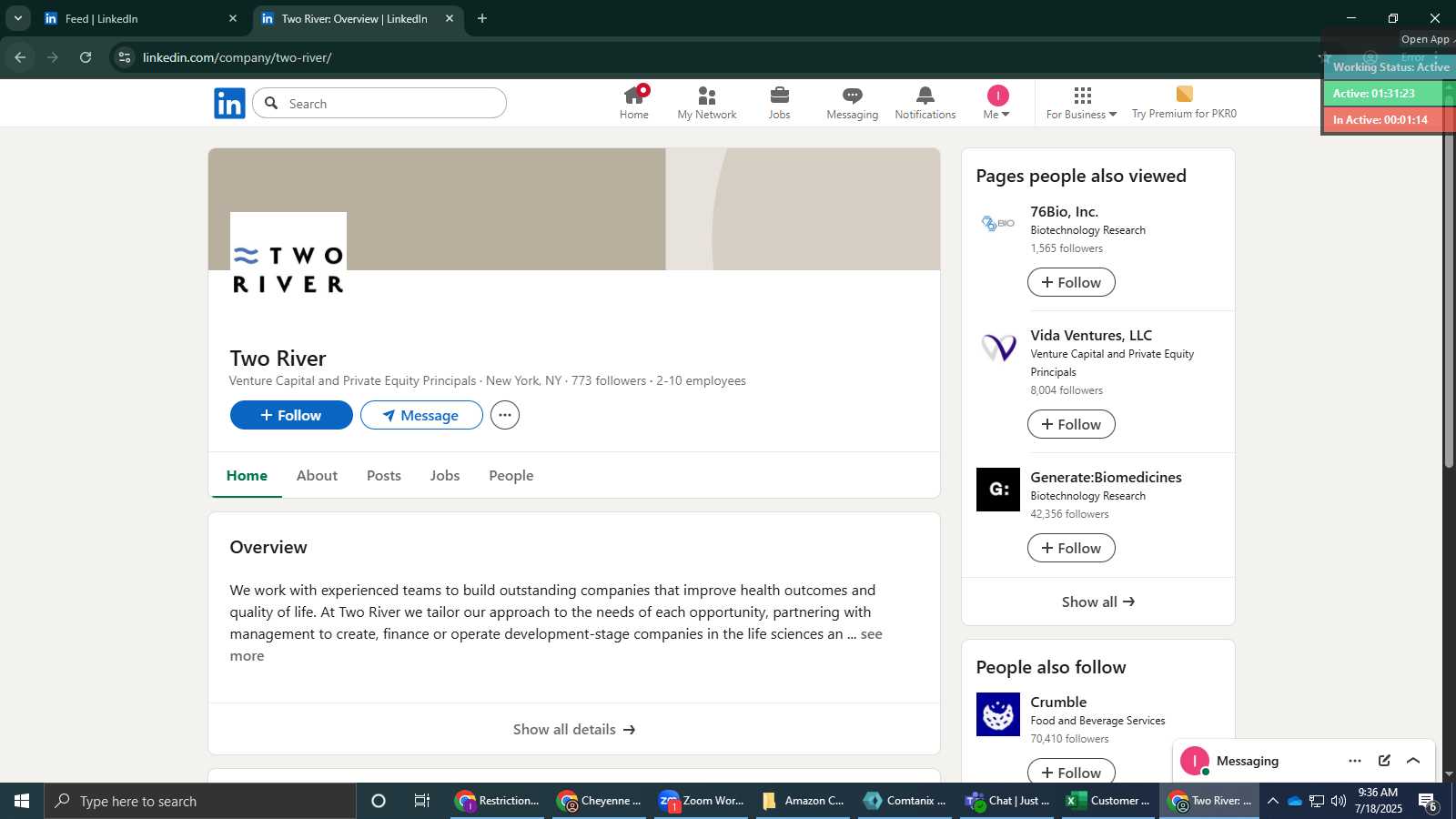Screen dimensions: 1456x819
Task: Switch to the Posts tab
Action: 384,475
